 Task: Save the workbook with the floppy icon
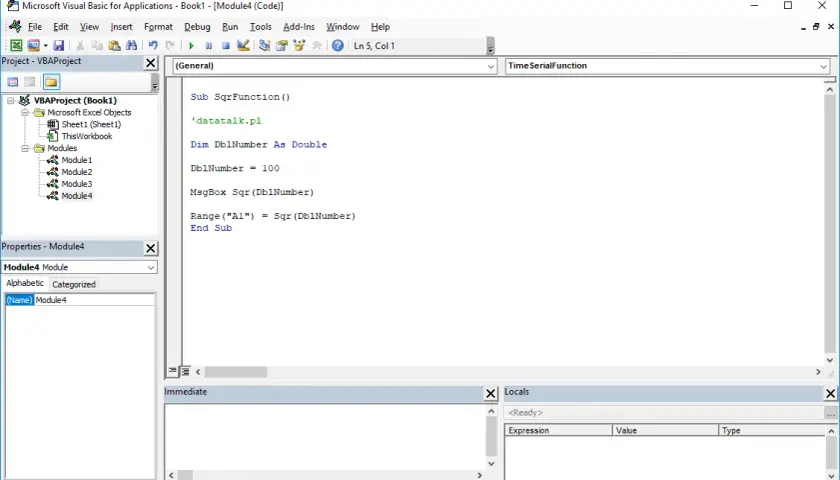point(59,46)
